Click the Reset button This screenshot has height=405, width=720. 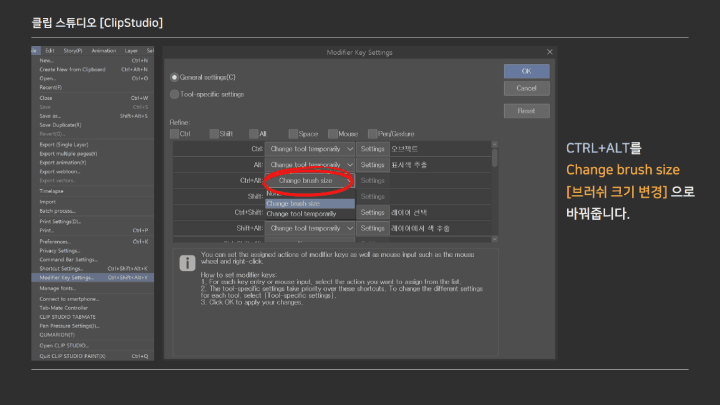click(x=526, y=111)
